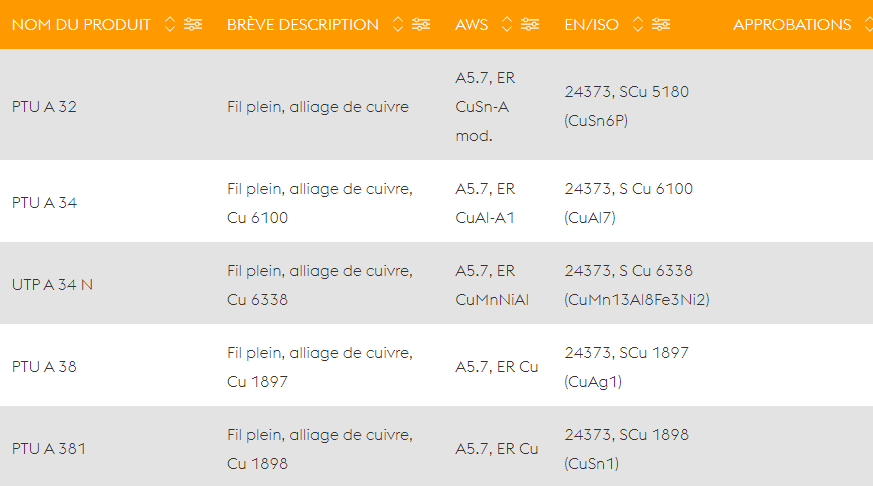Open filter settings icon for AWS column
Screen dimensions: 873x486
coord(530,24)
